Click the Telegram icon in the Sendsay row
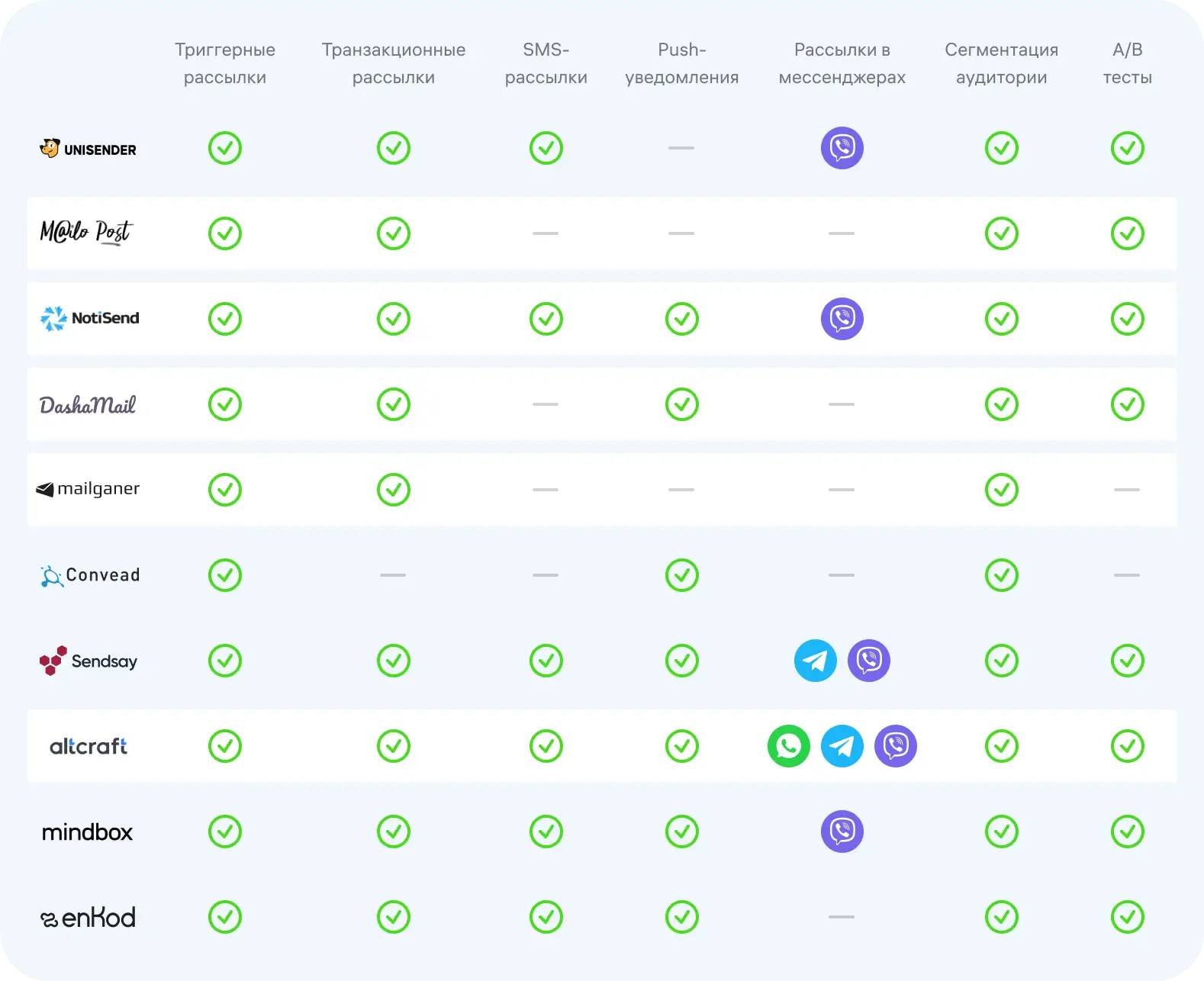 point(815,661)
